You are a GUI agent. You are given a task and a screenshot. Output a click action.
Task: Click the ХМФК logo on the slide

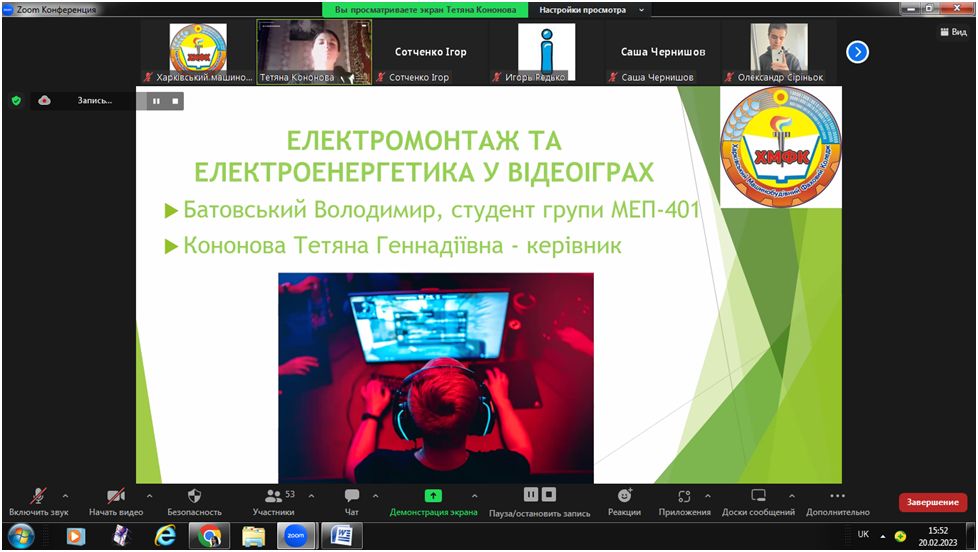click(x=780, y=147)
